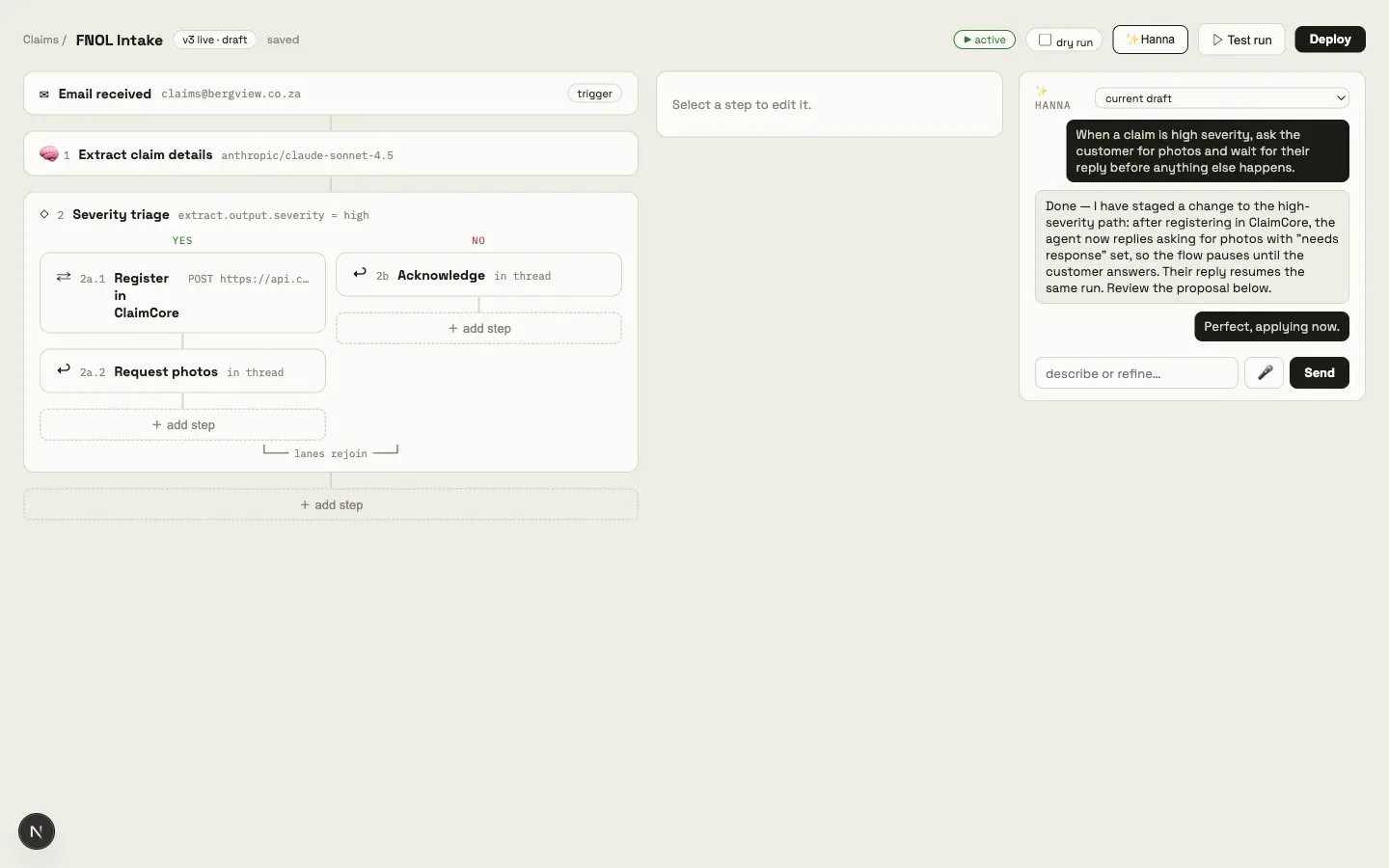Toggle the Hanna assistant panel button
1389x868 pixels.
point(1150,40)
